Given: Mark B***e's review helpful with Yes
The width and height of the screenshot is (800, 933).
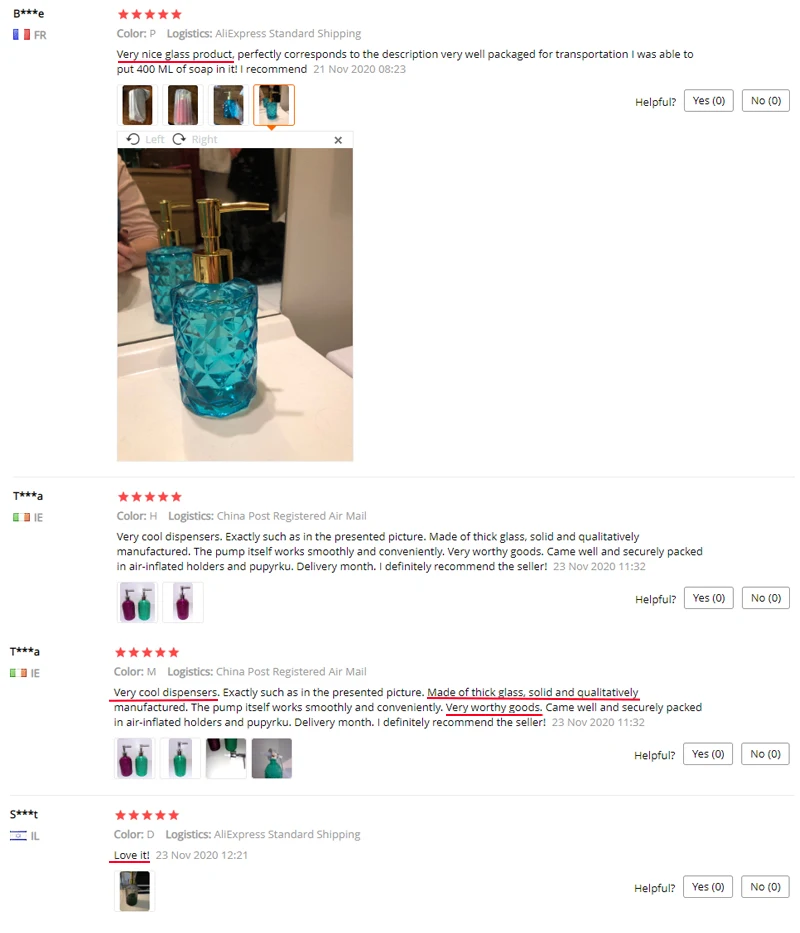Looking at the screenshot, I should pyautogui.click(x=708, y=101).
